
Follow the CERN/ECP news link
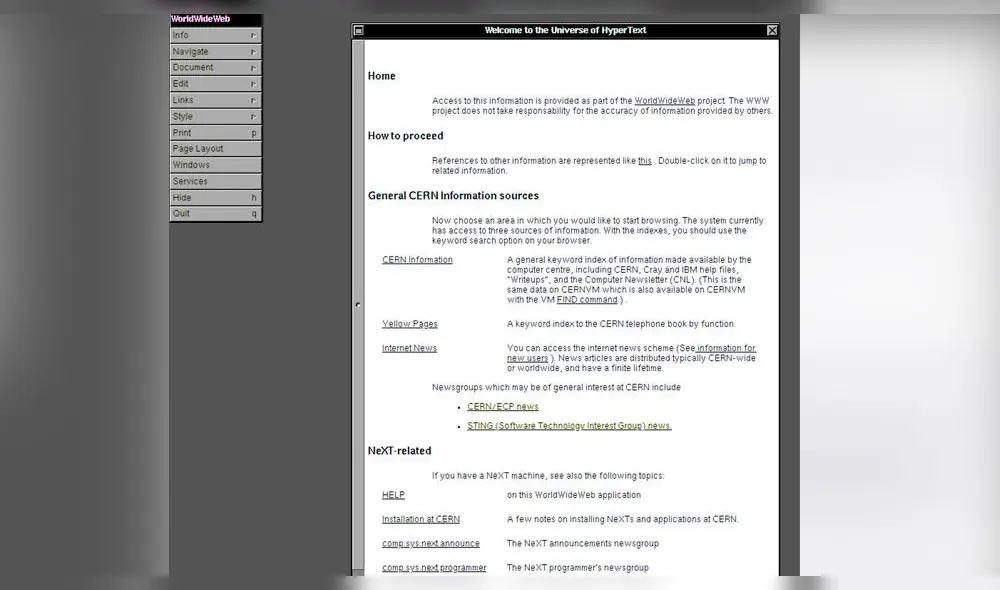click(502, 406)
